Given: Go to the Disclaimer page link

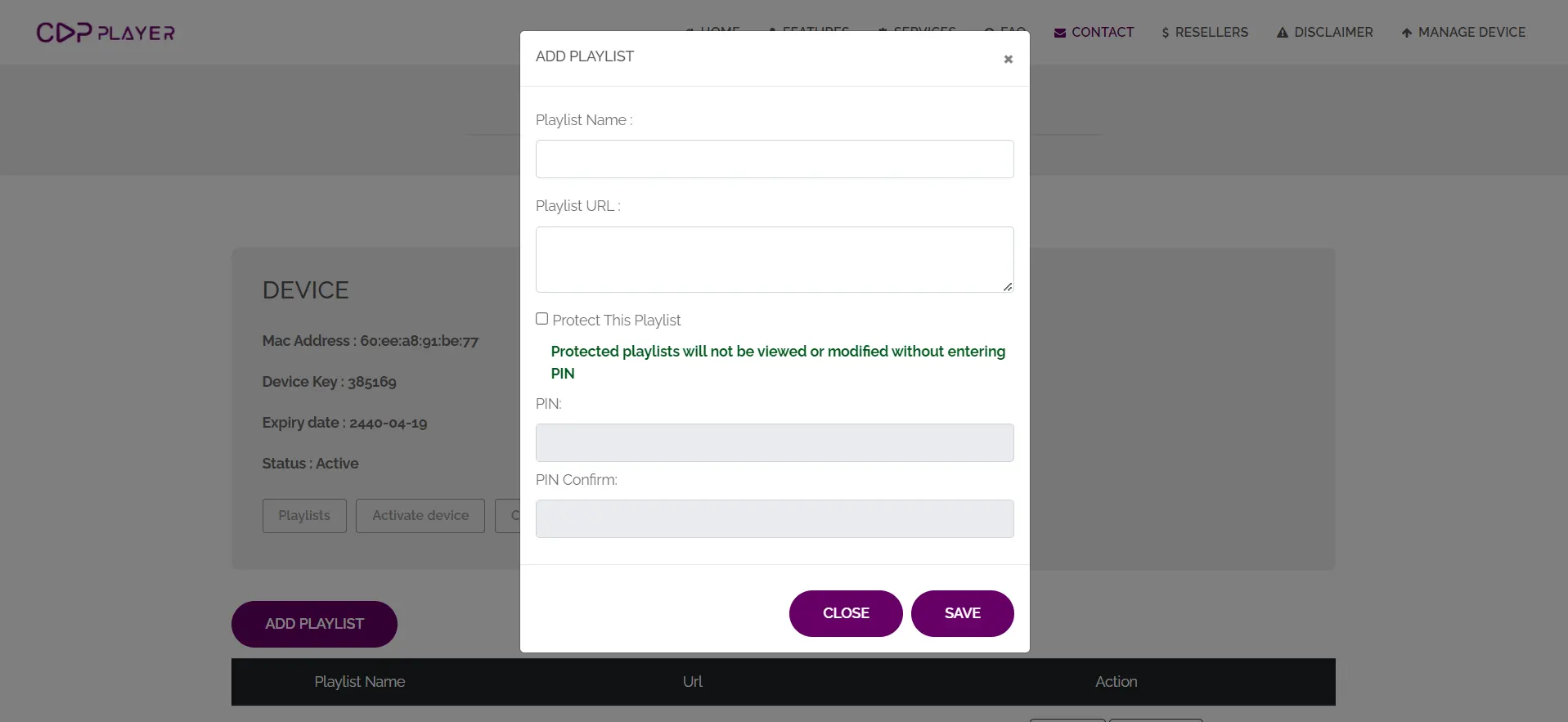Looking at the screenshot, I should 1332,33.
